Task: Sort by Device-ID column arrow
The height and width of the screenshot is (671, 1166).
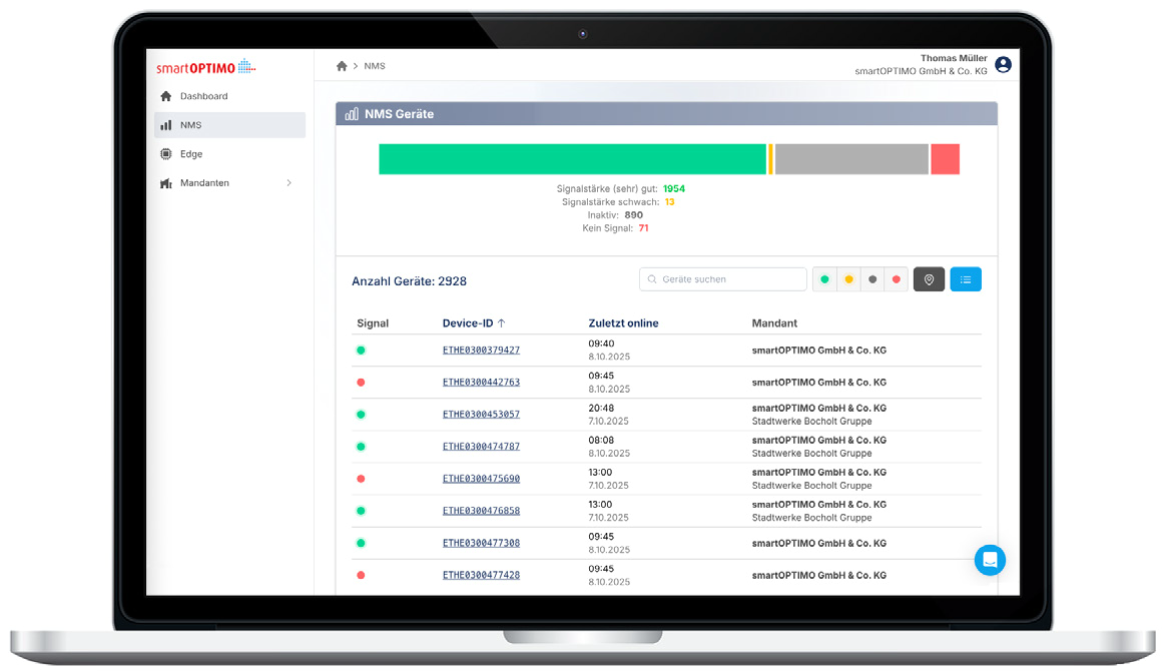Action: pos(502,323)
